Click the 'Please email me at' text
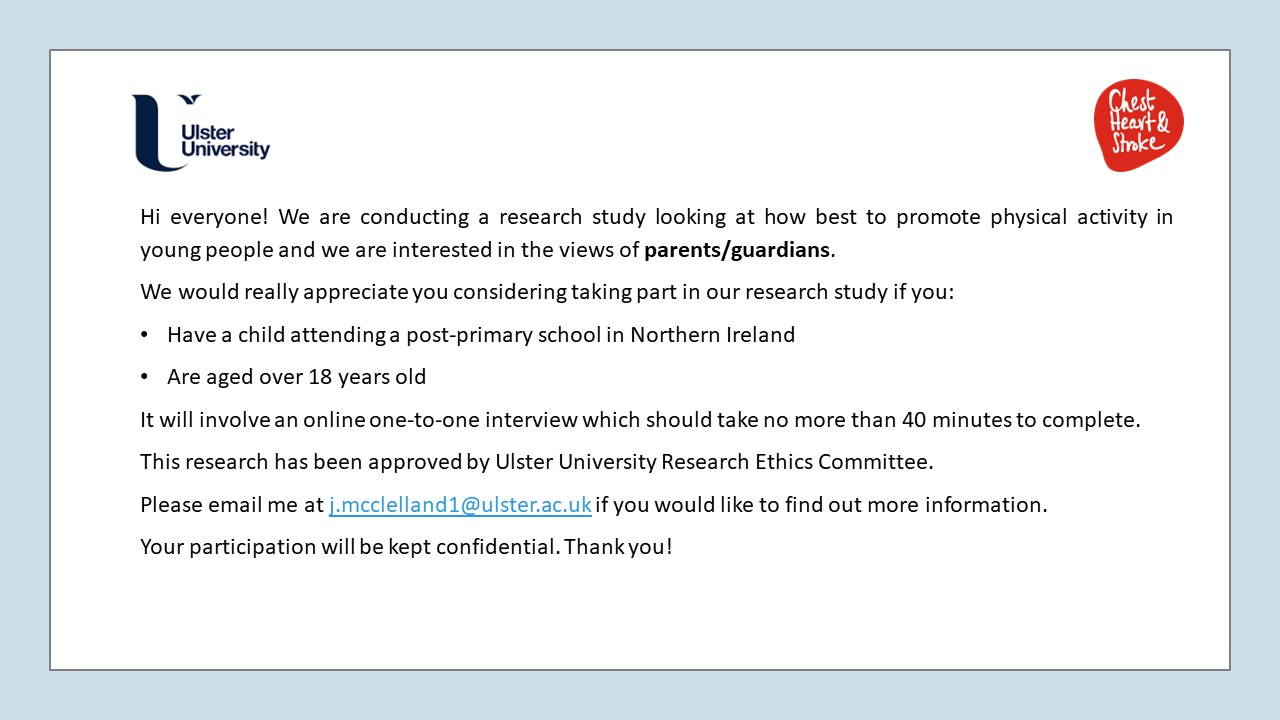This screenshot has width=1280, height=720. coord(232,505)
